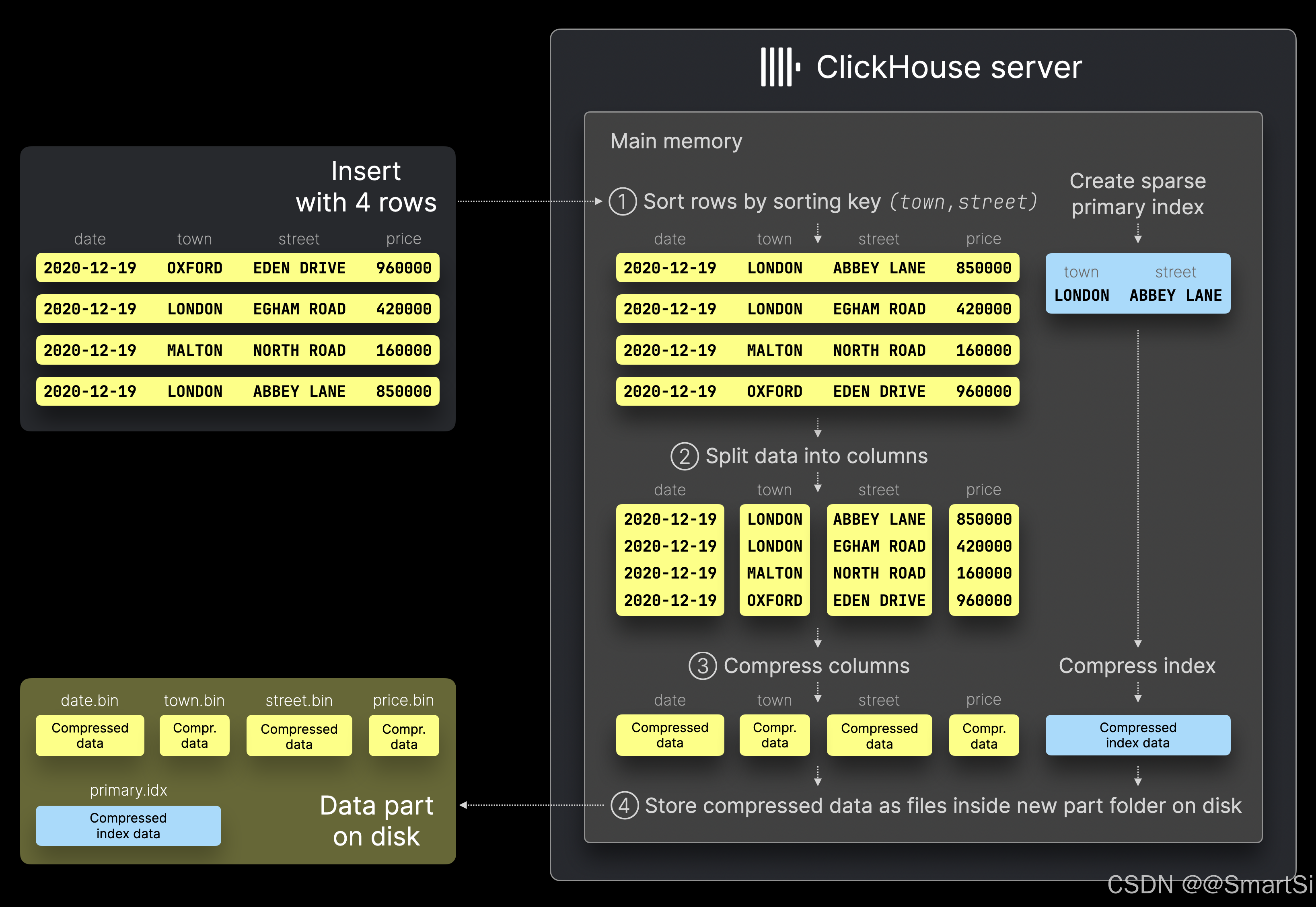Click "Create sparse primary index" label
This screenshot has height=907, width=1316.
point(1137,194)
